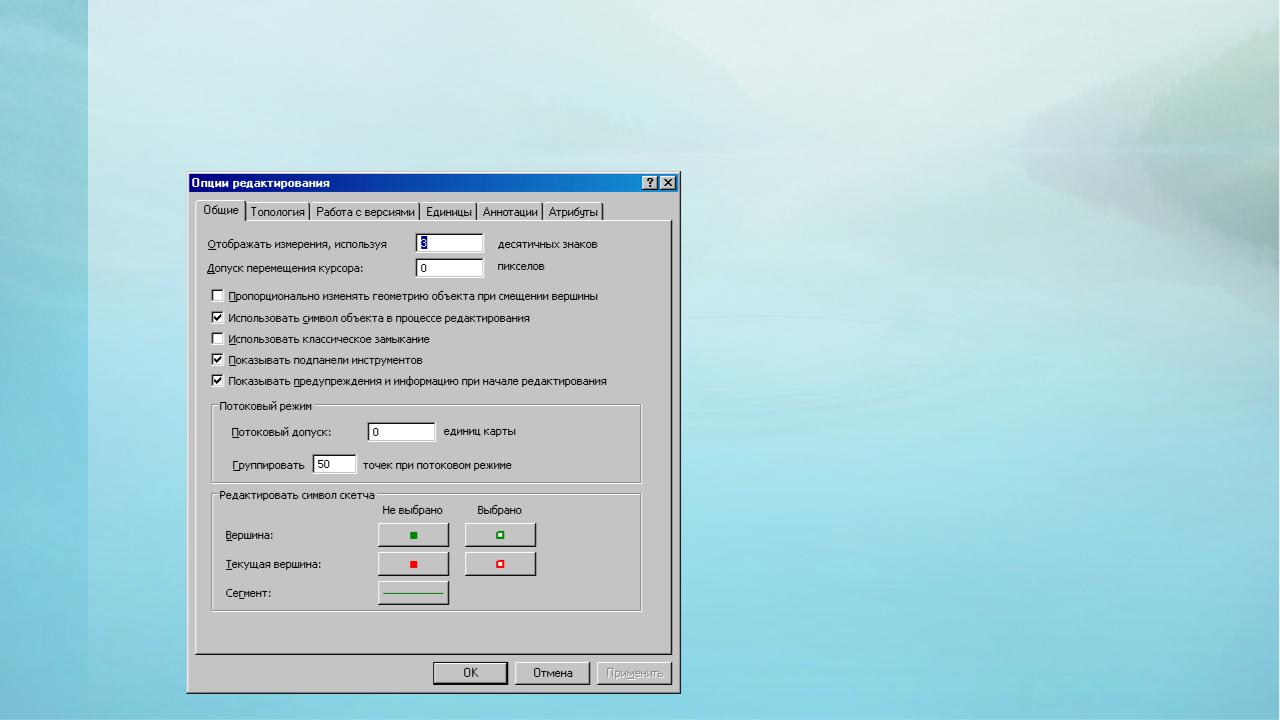Click the help question mark icon
The image size is (1280, 720).
point(650,183)
